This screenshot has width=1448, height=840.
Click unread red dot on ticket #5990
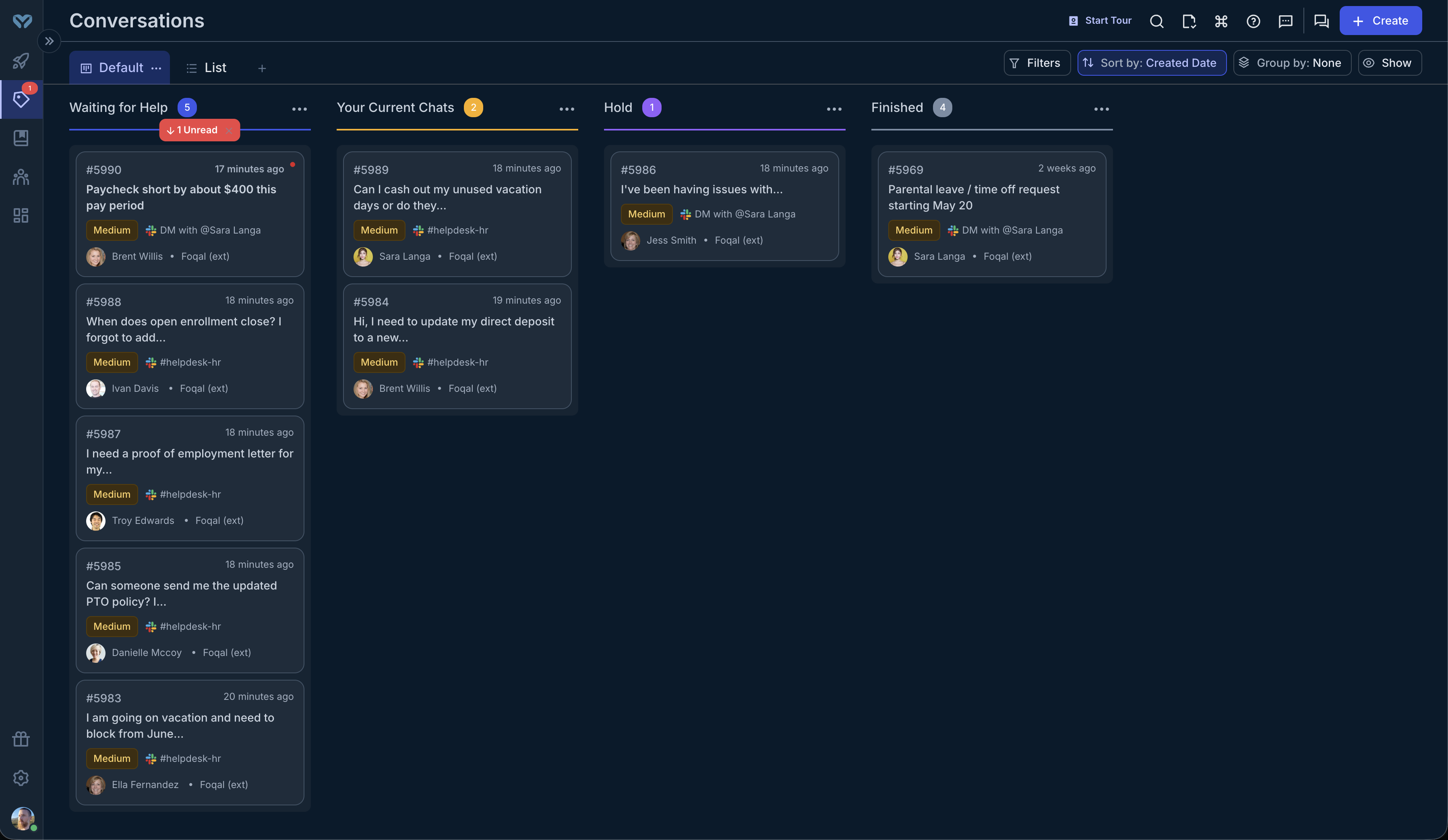pyautogui.click(x=292, y=164)
